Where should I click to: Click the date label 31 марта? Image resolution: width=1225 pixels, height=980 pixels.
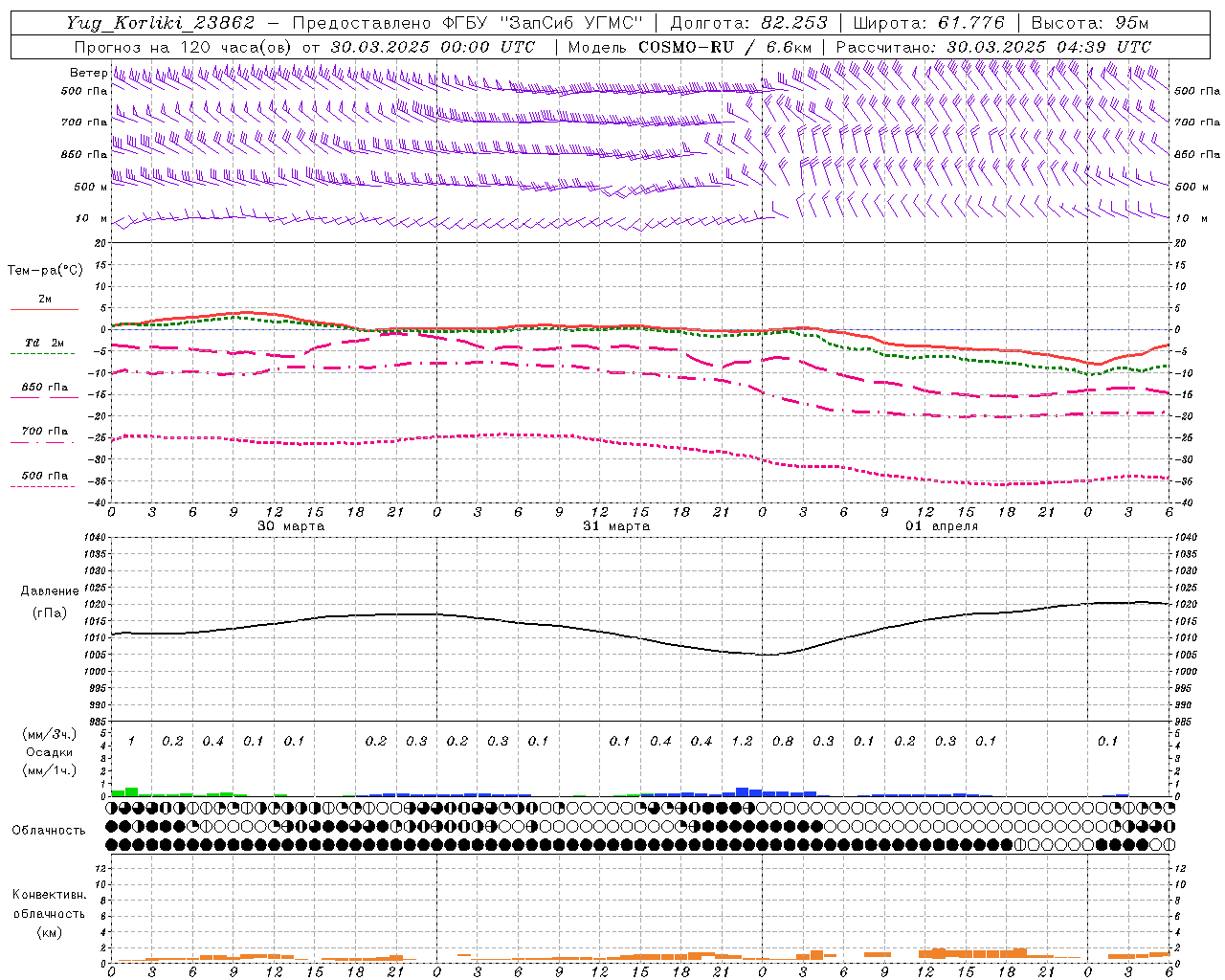[x=616, y=526]
